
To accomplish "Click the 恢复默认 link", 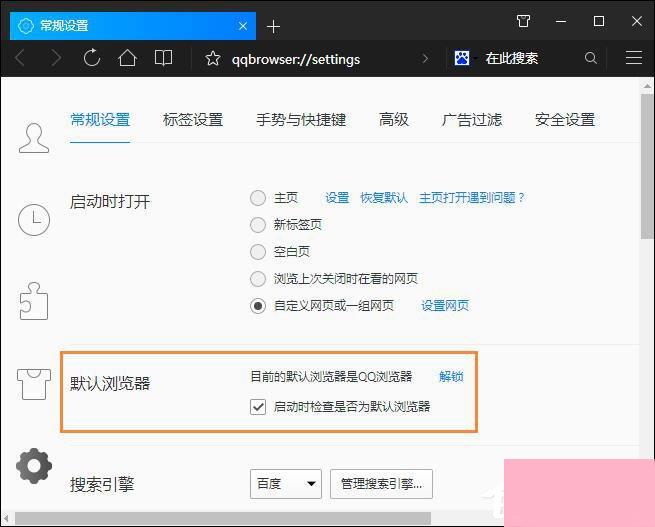I will coord(384,198).
